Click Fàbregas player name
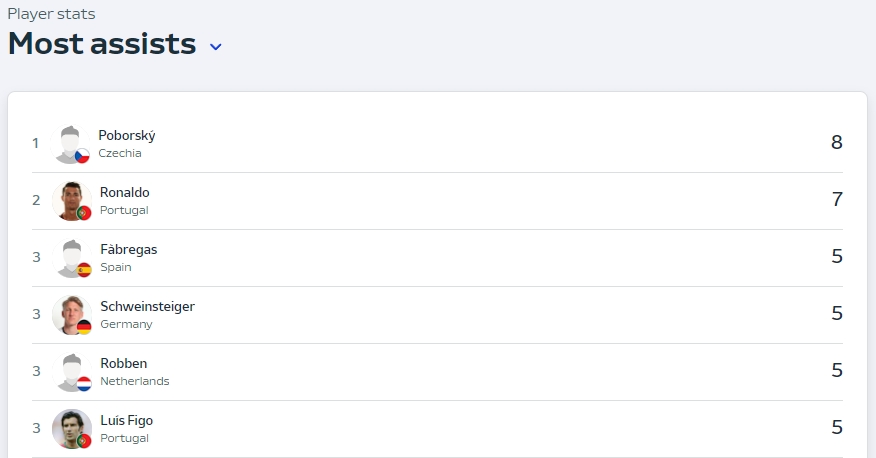Image resolution: width=876 pixels, height=458 pixels. click(x=128, y=249)
